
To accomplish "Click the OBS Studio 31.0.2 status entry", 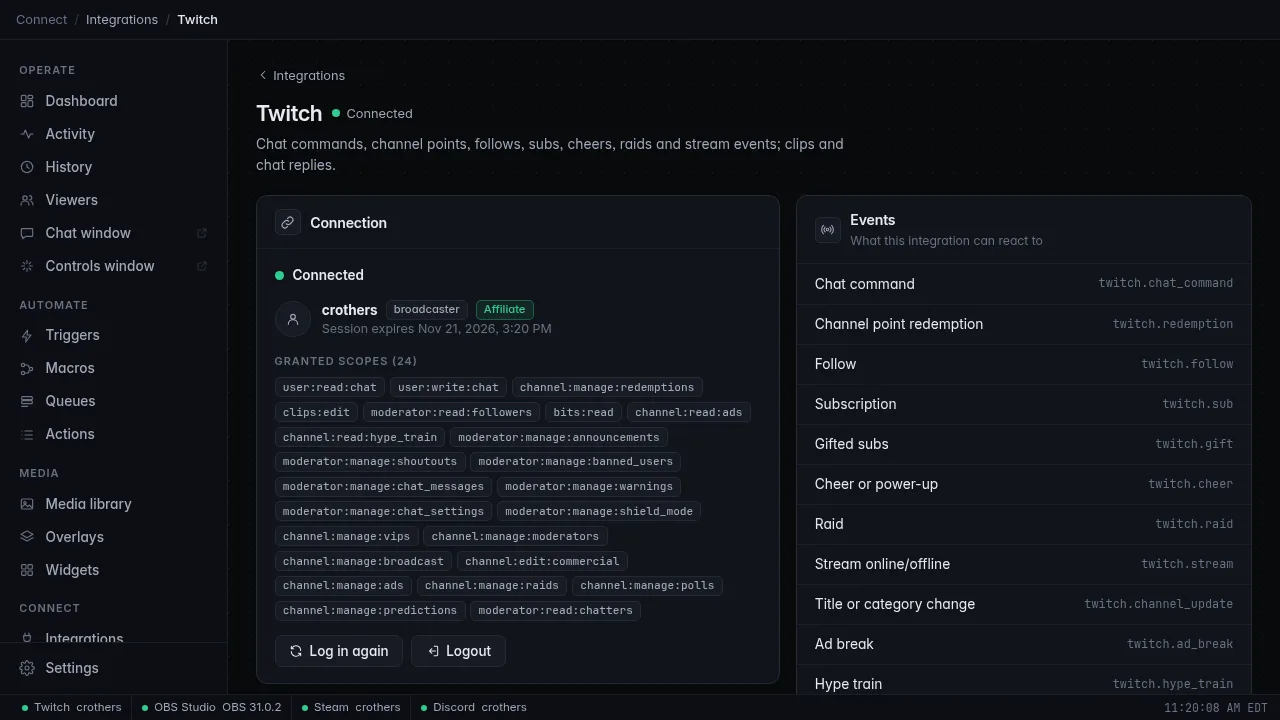I will (212, 707).
